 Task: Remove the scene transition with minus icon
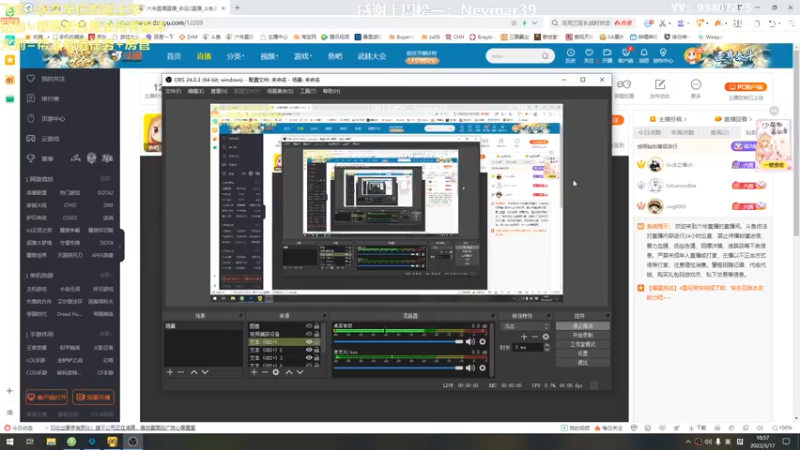[535, 337]
